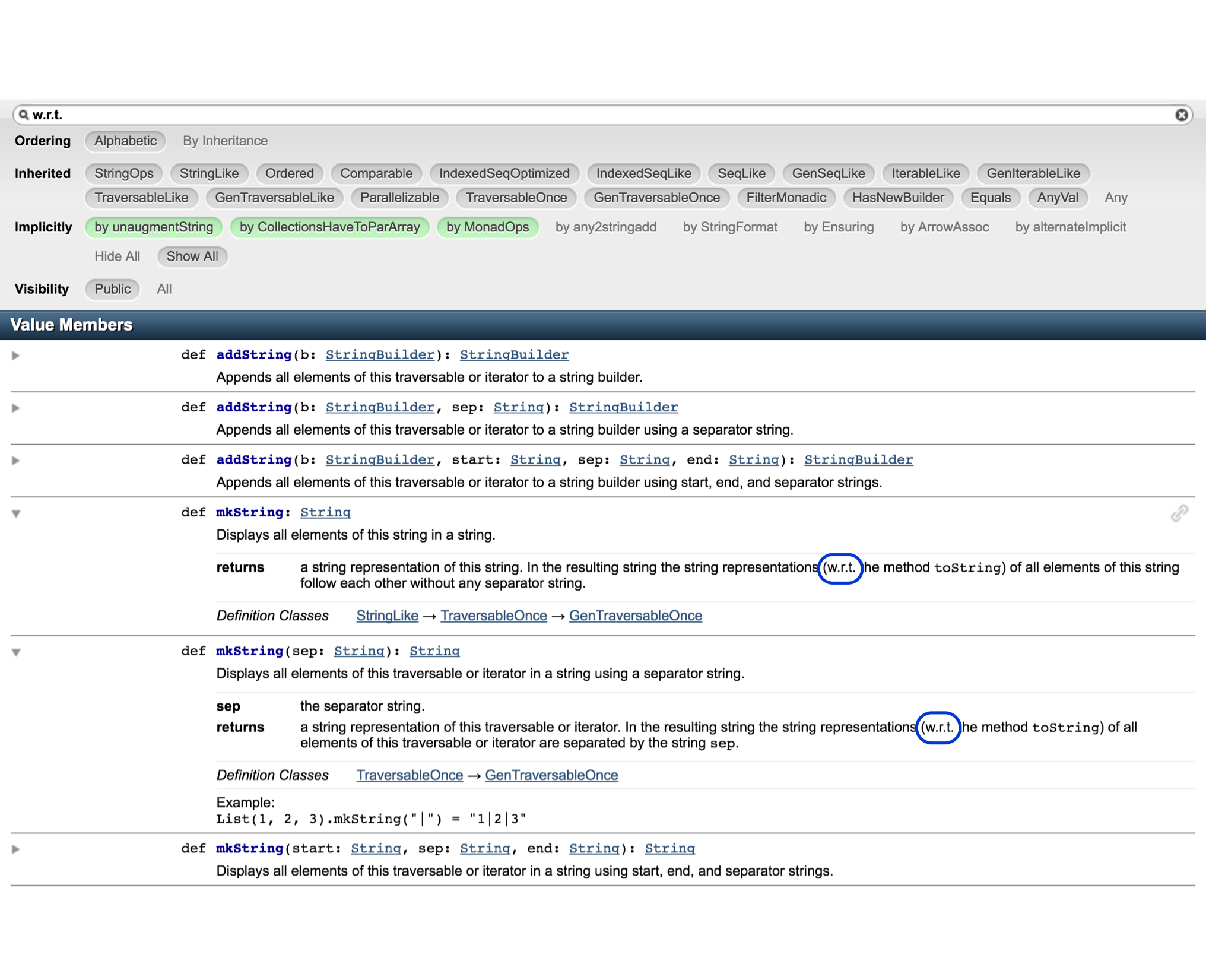Open the permalink icon for mkString: String
Viewport: 1206px width, 980px height.
(x=1180, y=513)
